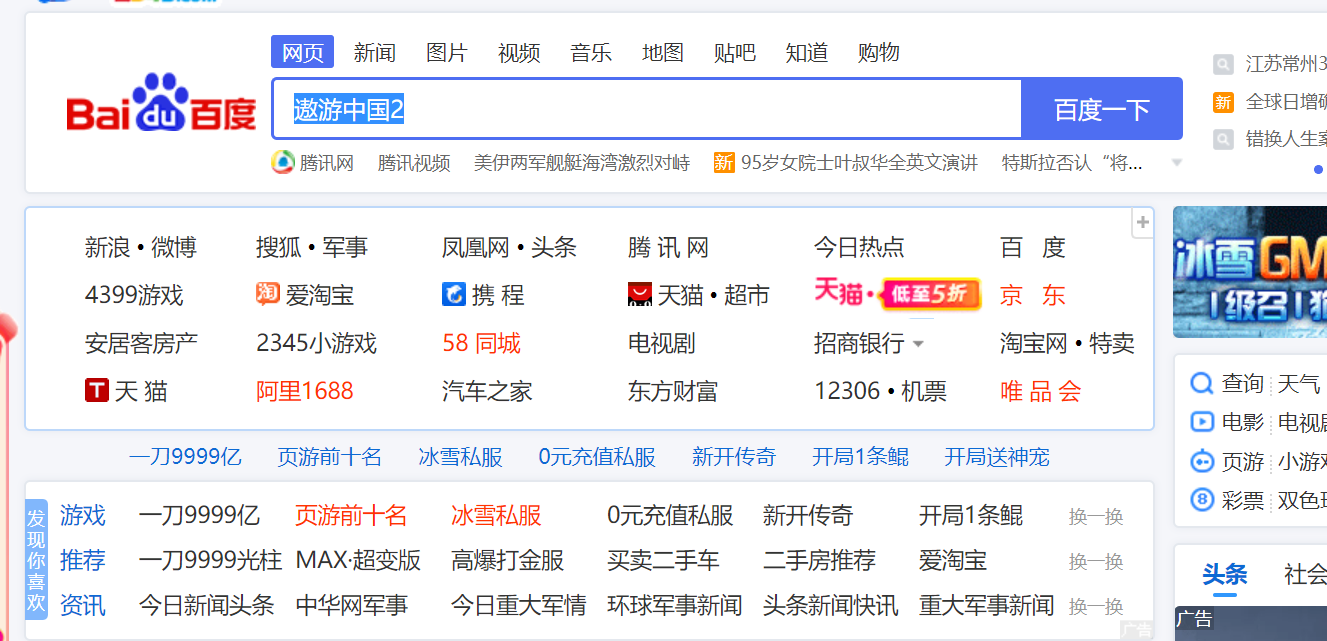Refresh 游戏 row with 换一换
The width and height of the screenshot is (1327, 641).
[x=1096, y=517]
